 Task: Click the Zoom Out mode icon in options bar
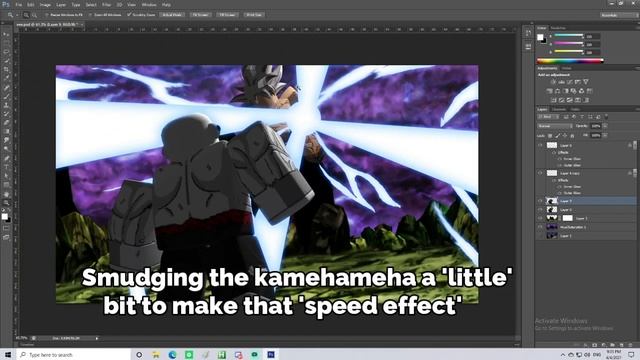click(x=35, y=15)
